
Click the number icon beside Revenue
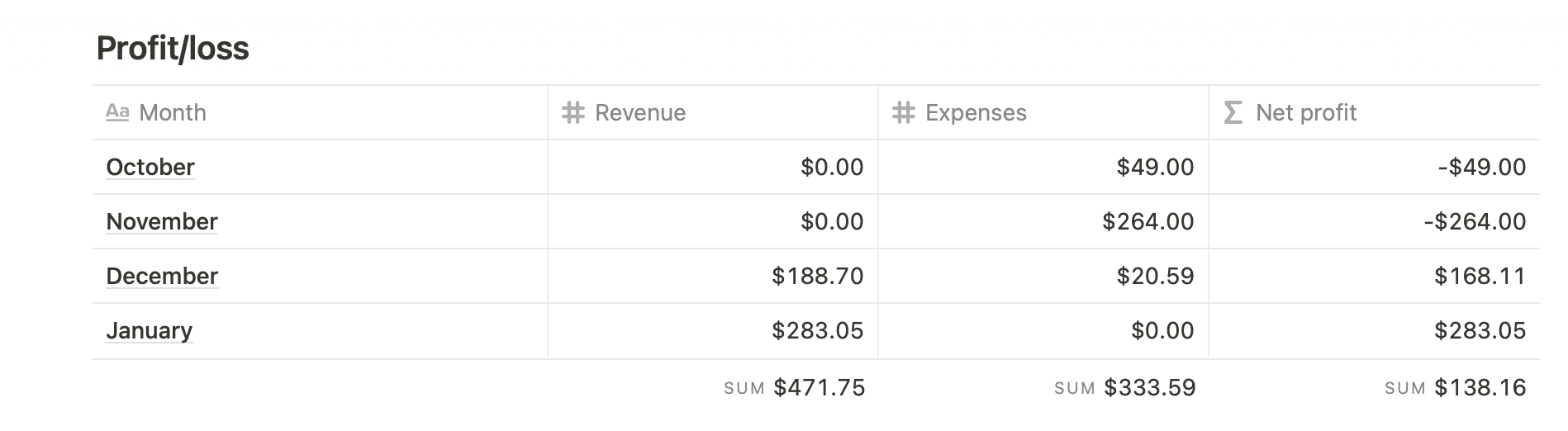coord(573,112)
